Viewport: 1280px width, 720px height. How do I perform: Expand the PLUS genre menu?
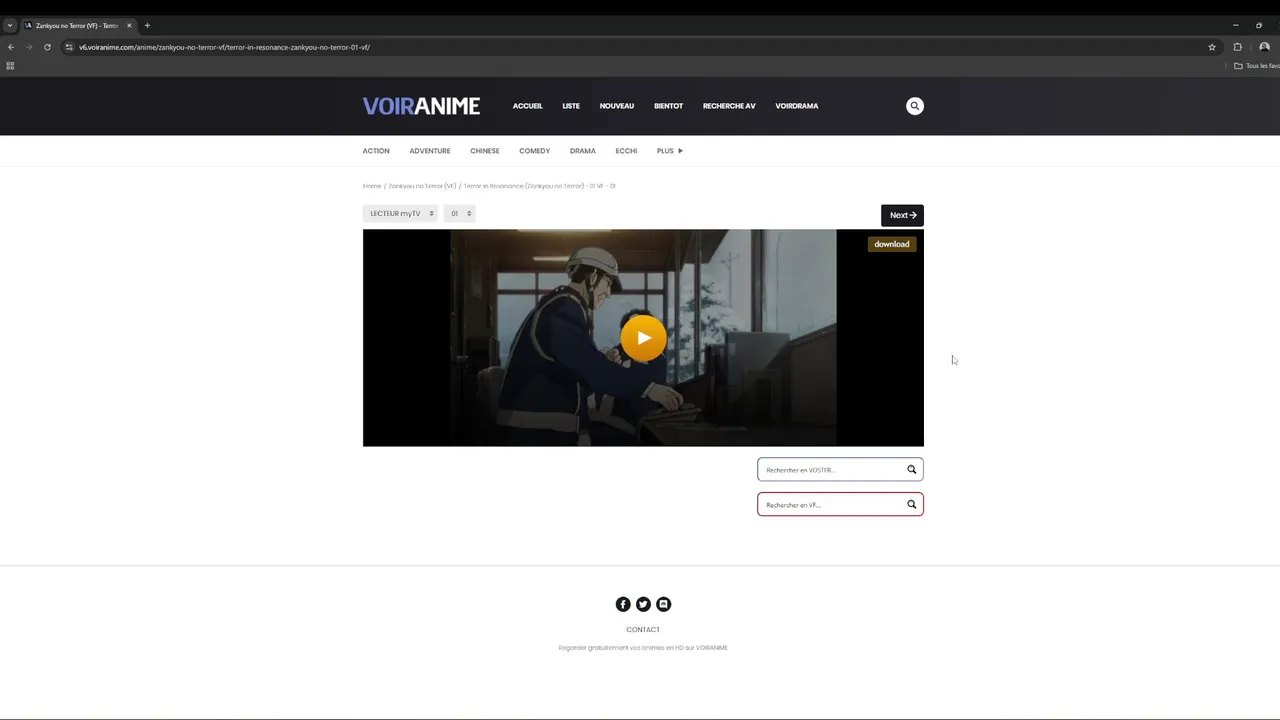669,151
